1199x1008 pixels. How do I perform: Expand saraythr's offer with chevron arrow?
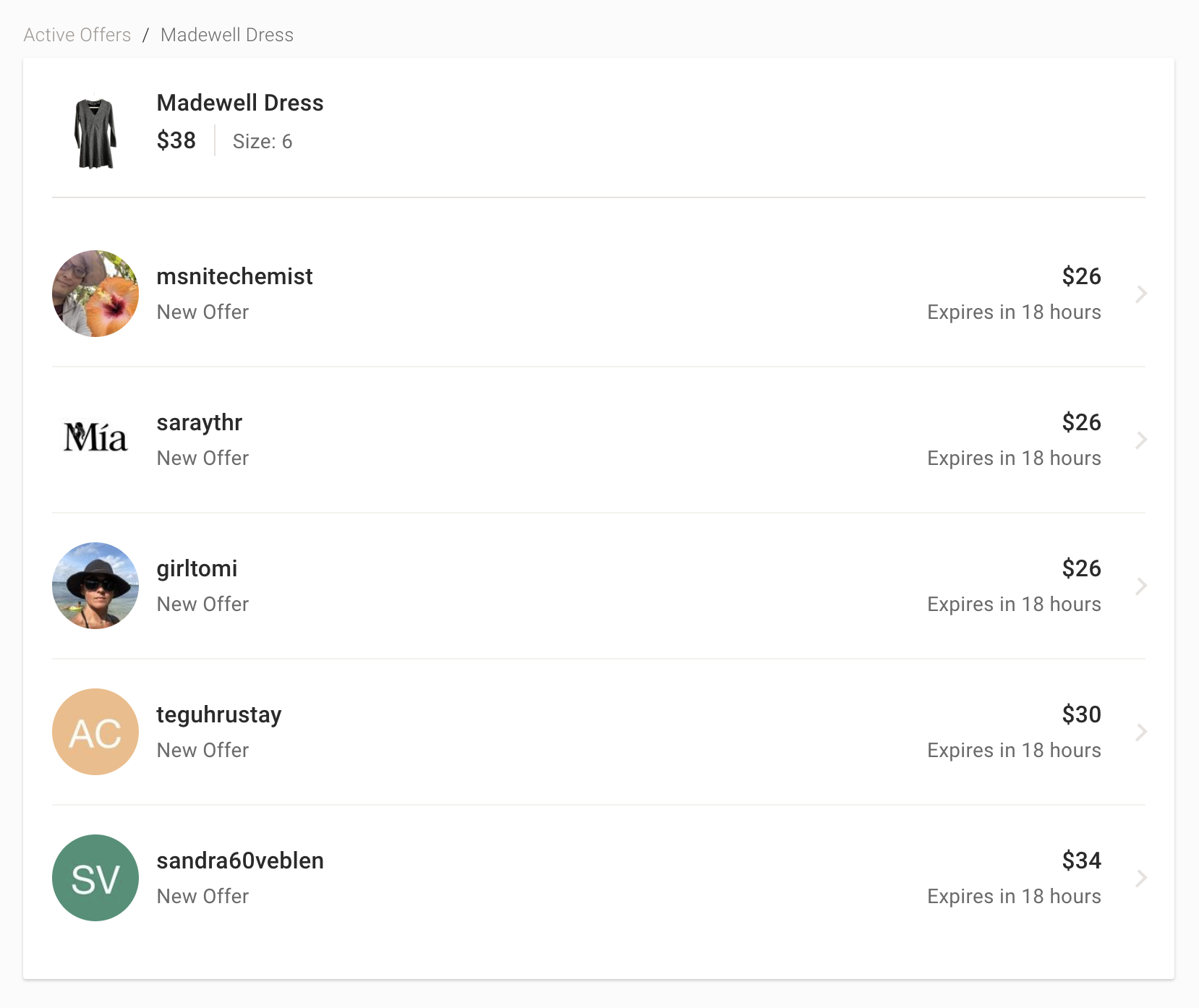click(x=1141, y=440)
